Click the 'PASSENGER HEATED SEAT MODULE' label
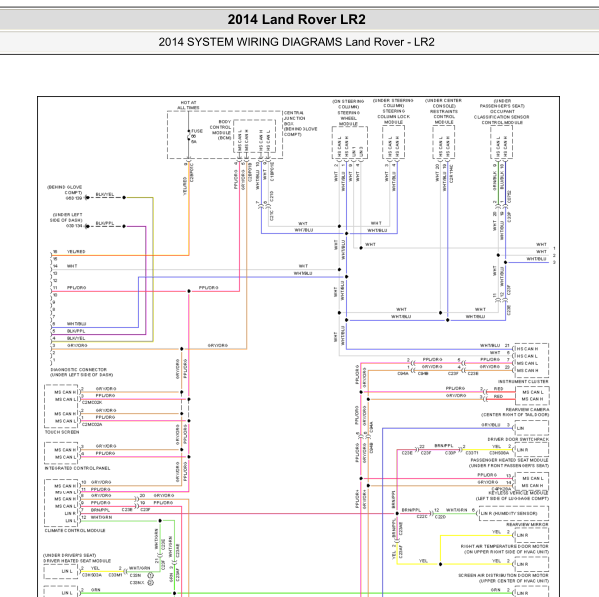Viewport: 599px width, 597px height. tap(510, 460)
